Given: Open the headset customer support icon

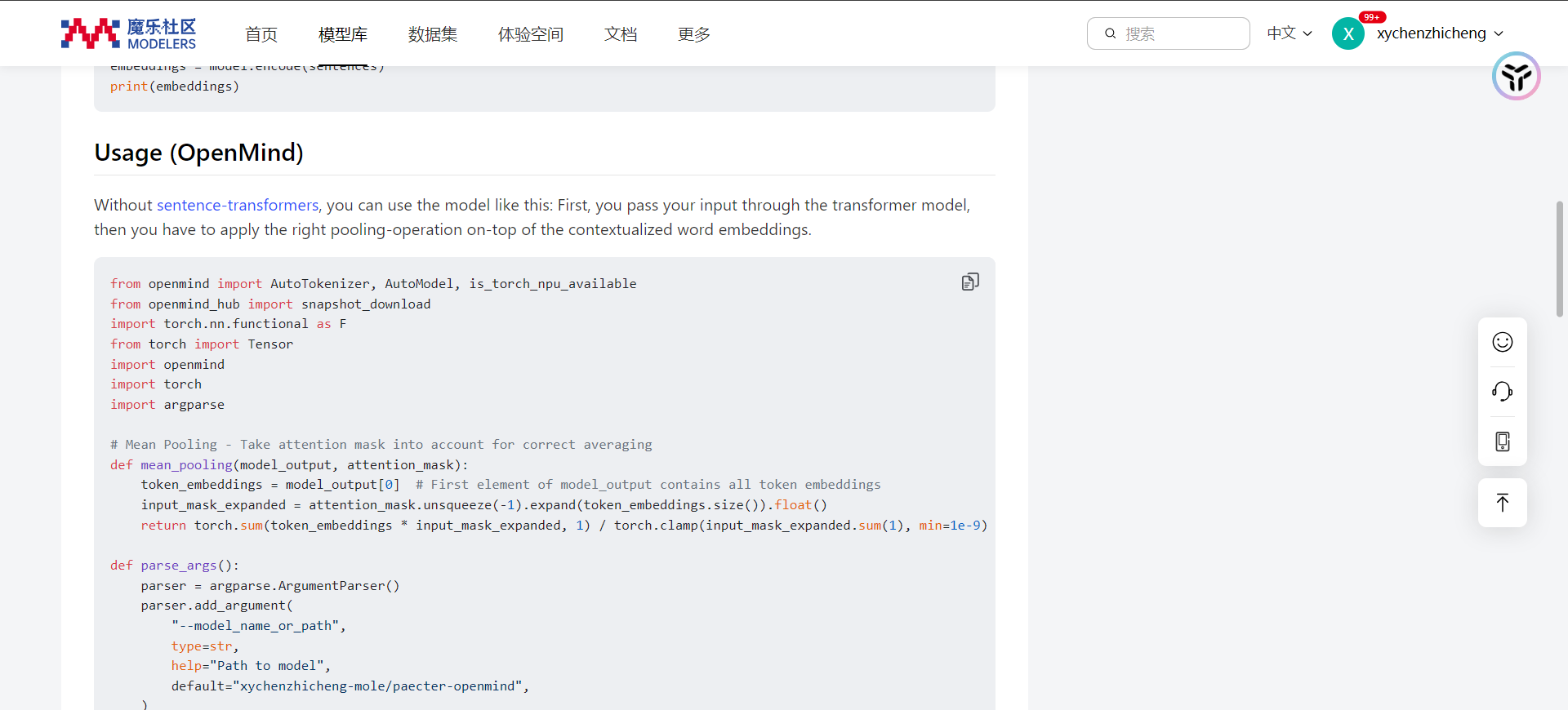Looking at the screenshot, I should (x=1503, y=392).
